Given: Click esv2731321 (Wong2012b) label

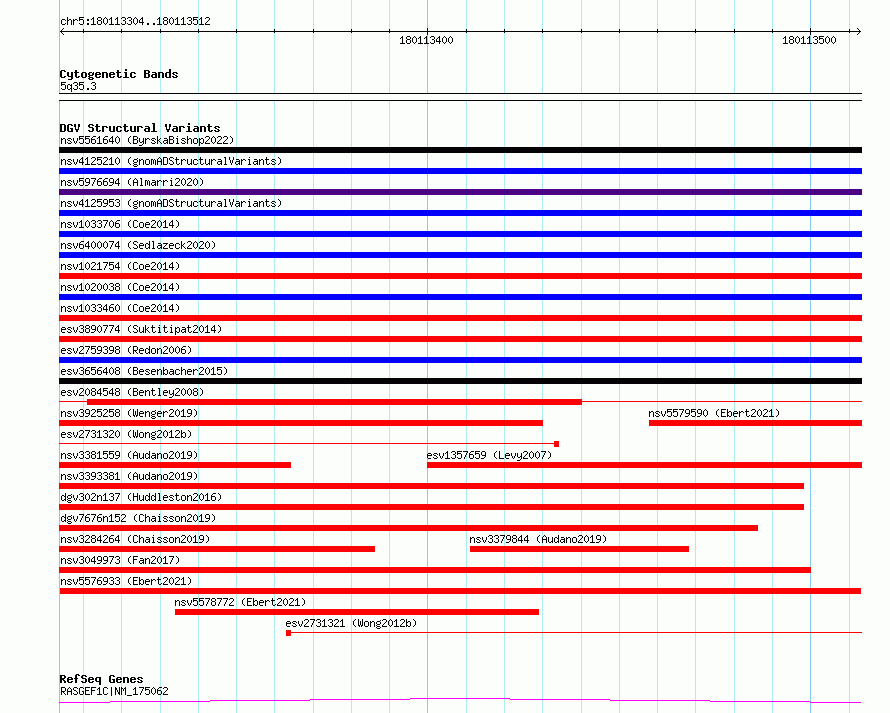Looking at the screenshot, I should 351,623.
